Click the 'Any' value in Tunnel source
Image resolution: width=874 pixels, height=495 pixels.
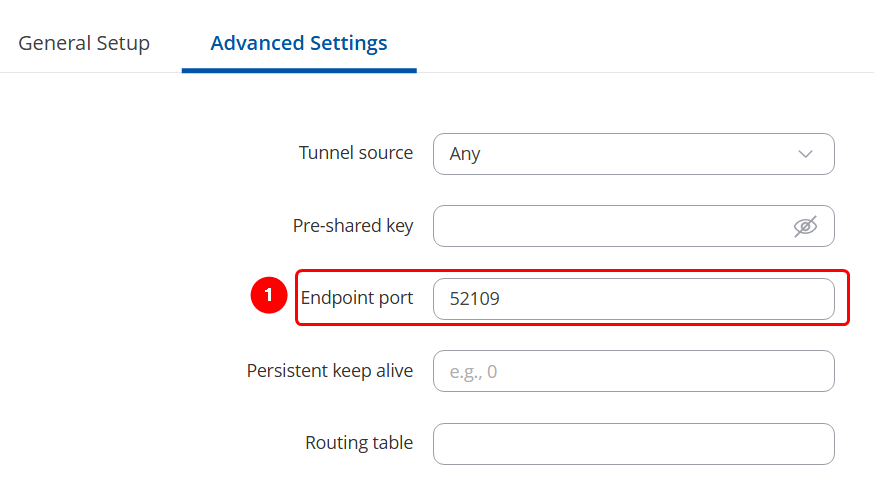465,154
